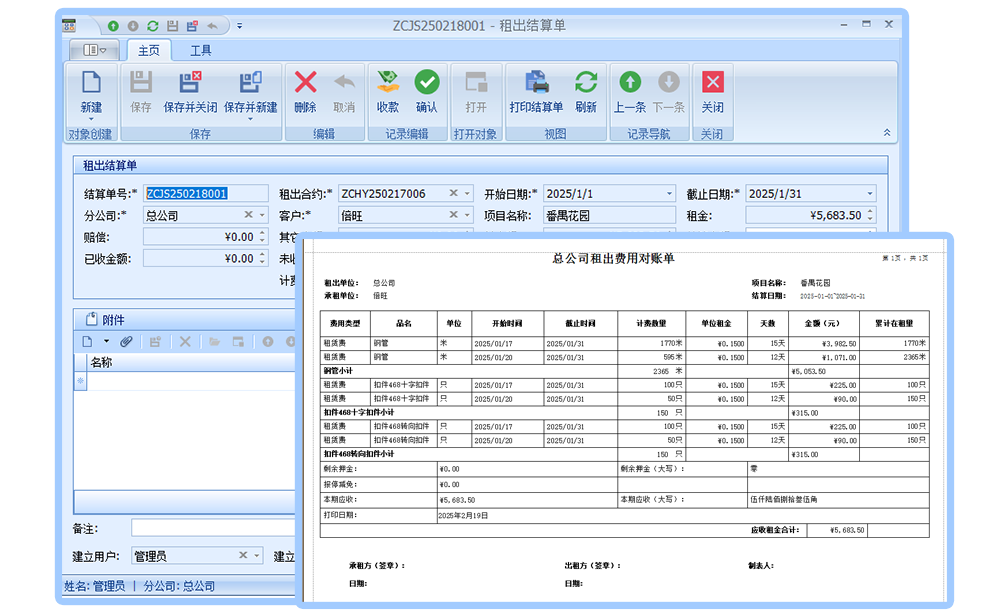Click the paperclip attach icon in 附件 panel
This screenshot has height=612, width=1000.
(125, 341)
